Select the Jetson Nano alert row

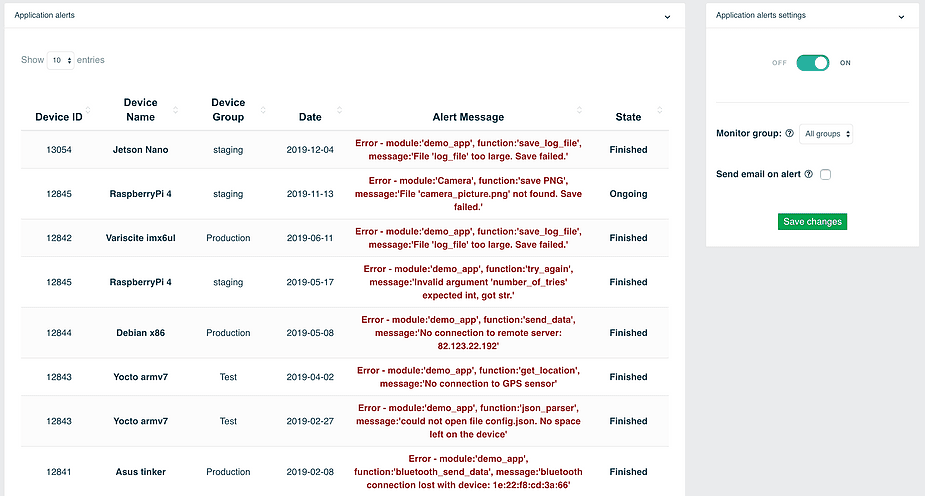[345, 150]
